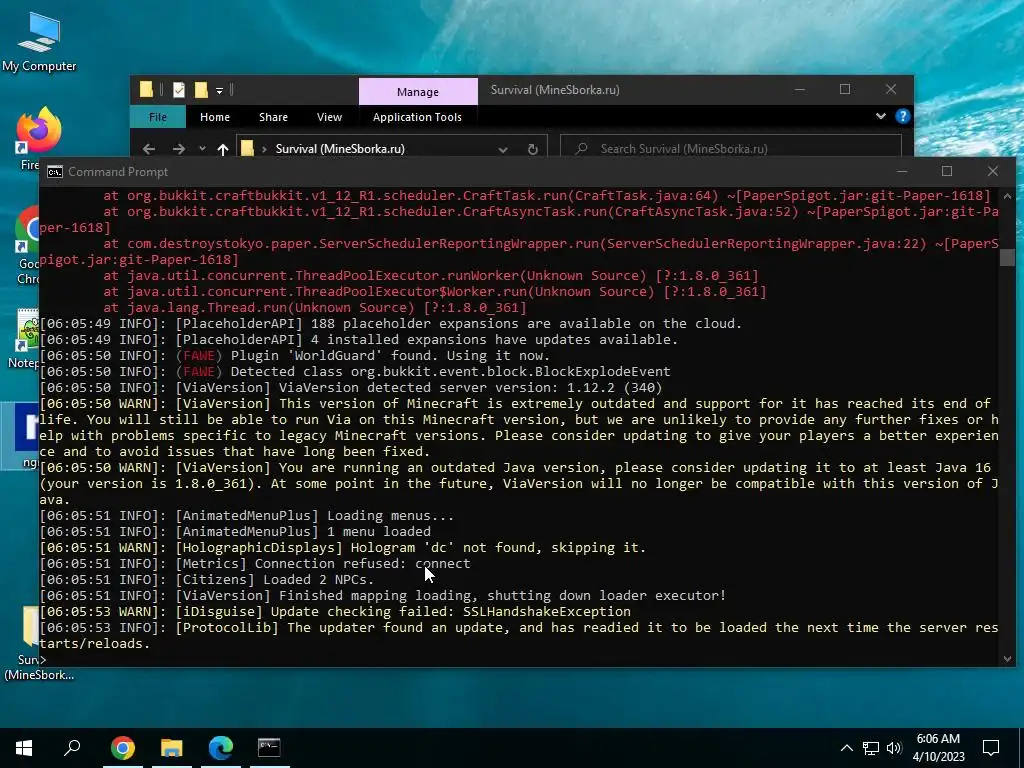Open the Customize Quick Access Toolbar dropdown
This screenshot has width=1024, height=768.
tap(219, 91)
